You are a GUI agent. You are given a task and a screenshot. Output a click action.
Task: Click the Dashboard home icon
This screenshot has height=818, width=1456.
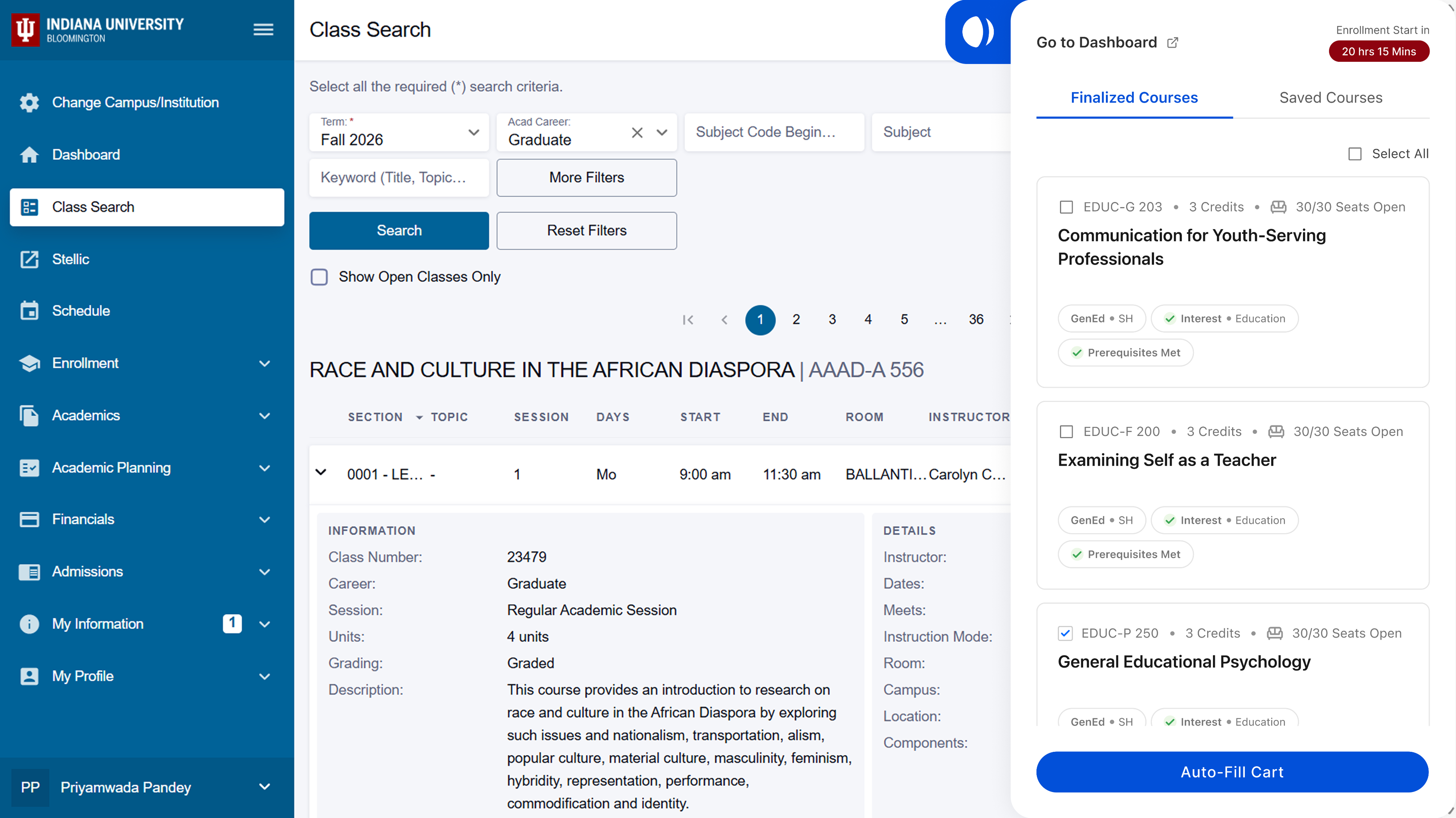coord(29,155)
